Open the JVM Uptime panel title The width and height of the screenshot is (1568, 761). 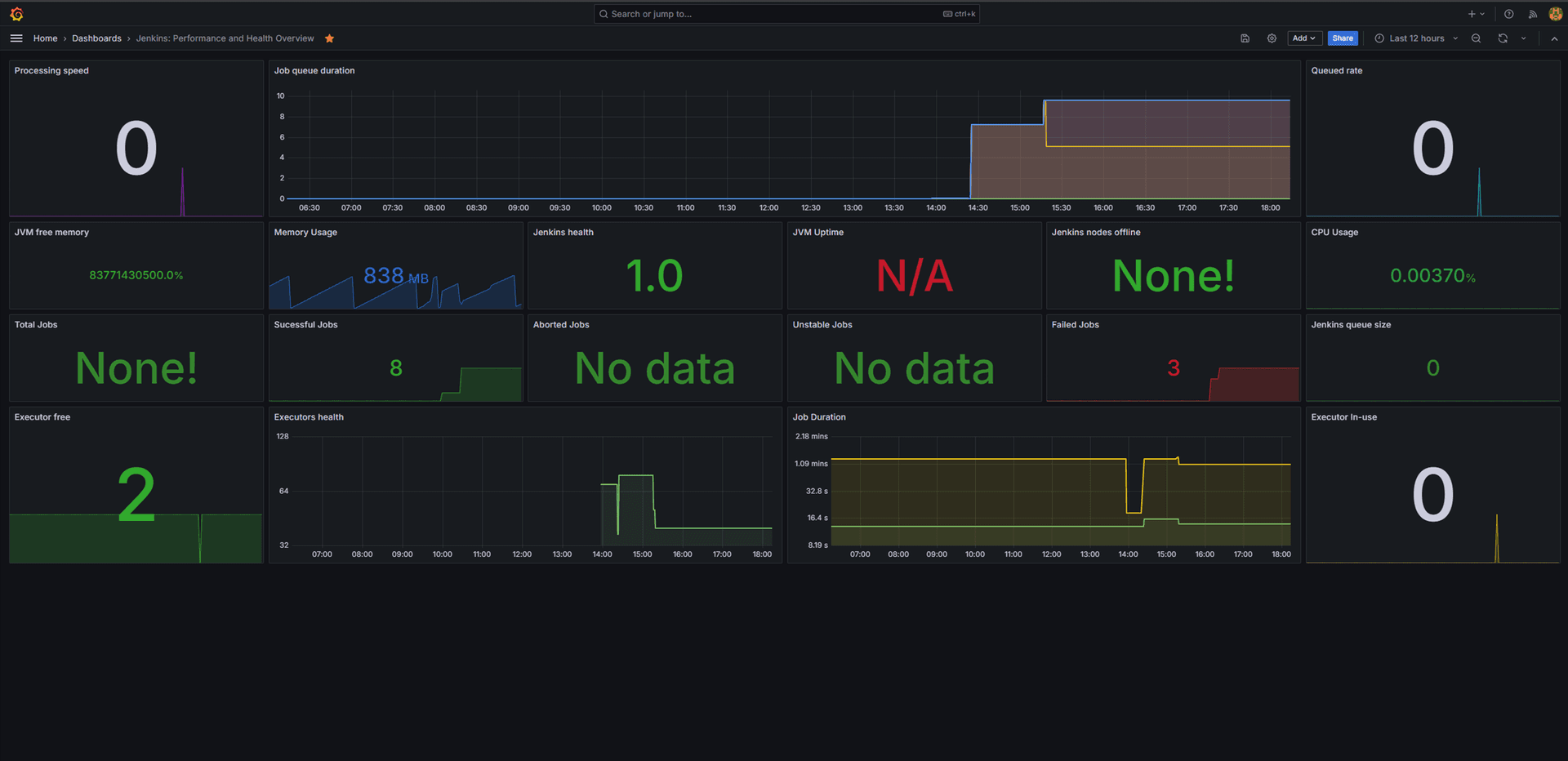coord(817,233)
